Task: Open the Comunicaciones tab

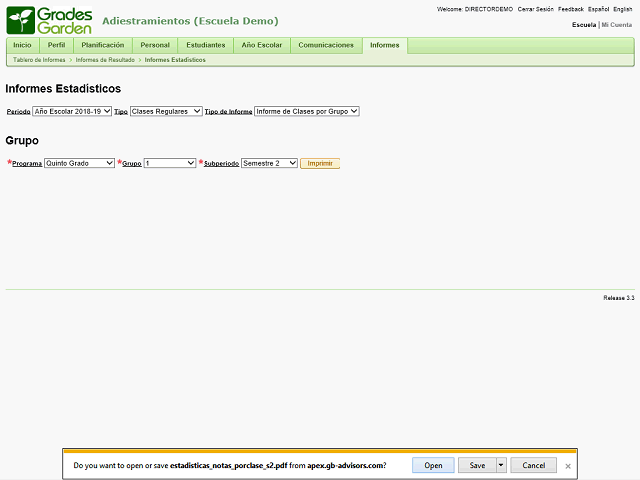Action: [x=326, y=45]
